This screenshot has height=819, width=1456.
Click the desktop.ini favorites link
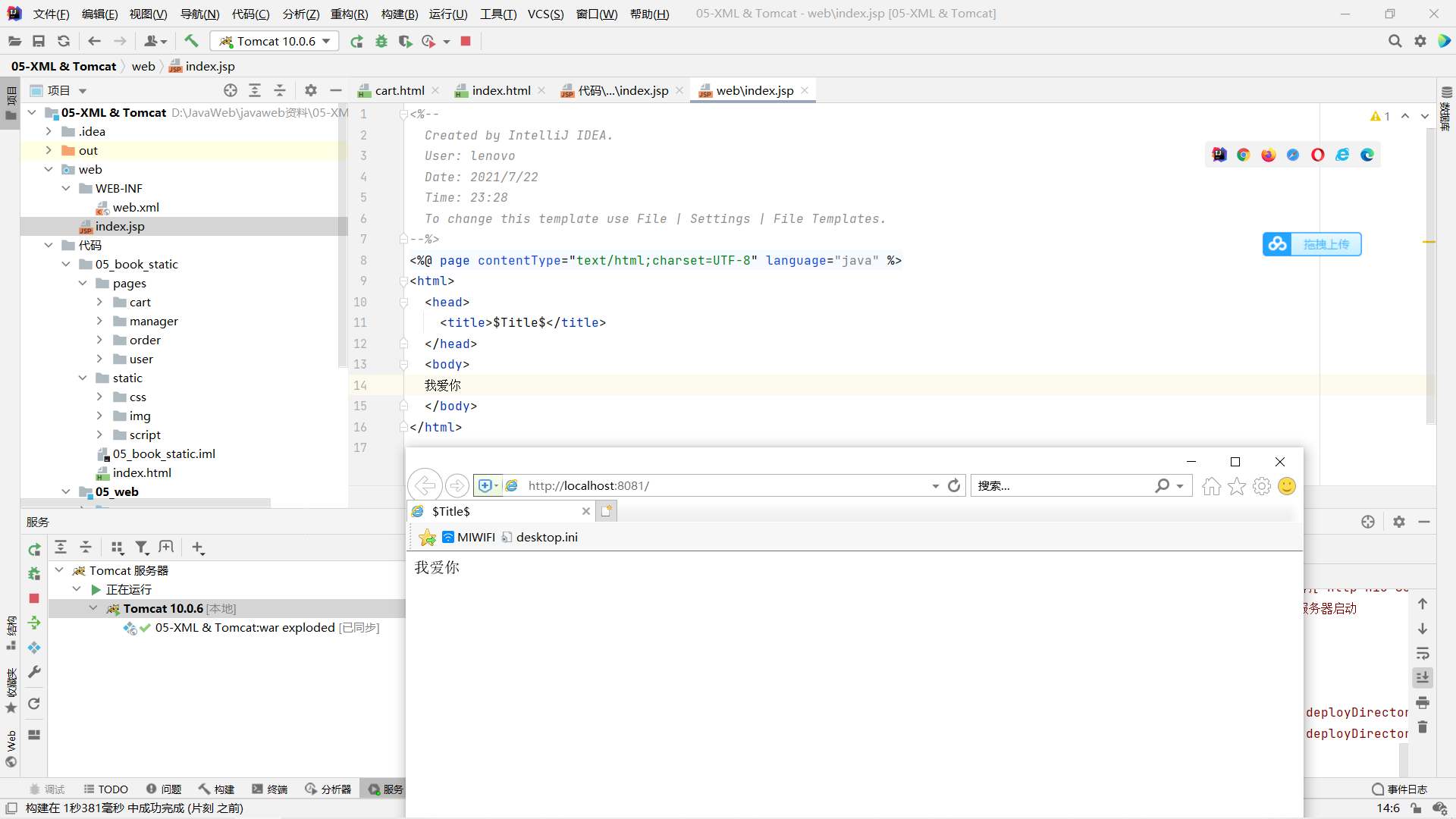[x=539, y=537]
